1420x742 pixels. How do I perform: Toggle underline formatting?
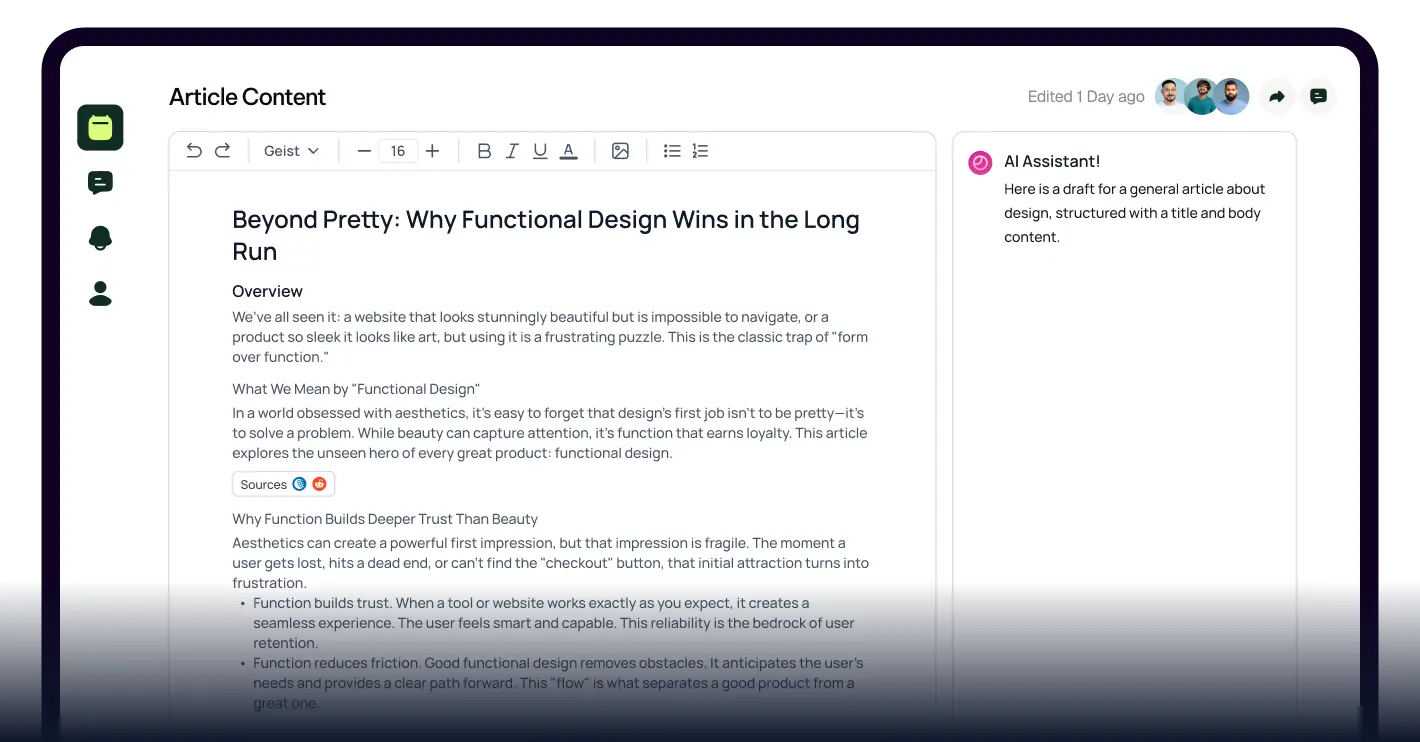coord(540,150)
